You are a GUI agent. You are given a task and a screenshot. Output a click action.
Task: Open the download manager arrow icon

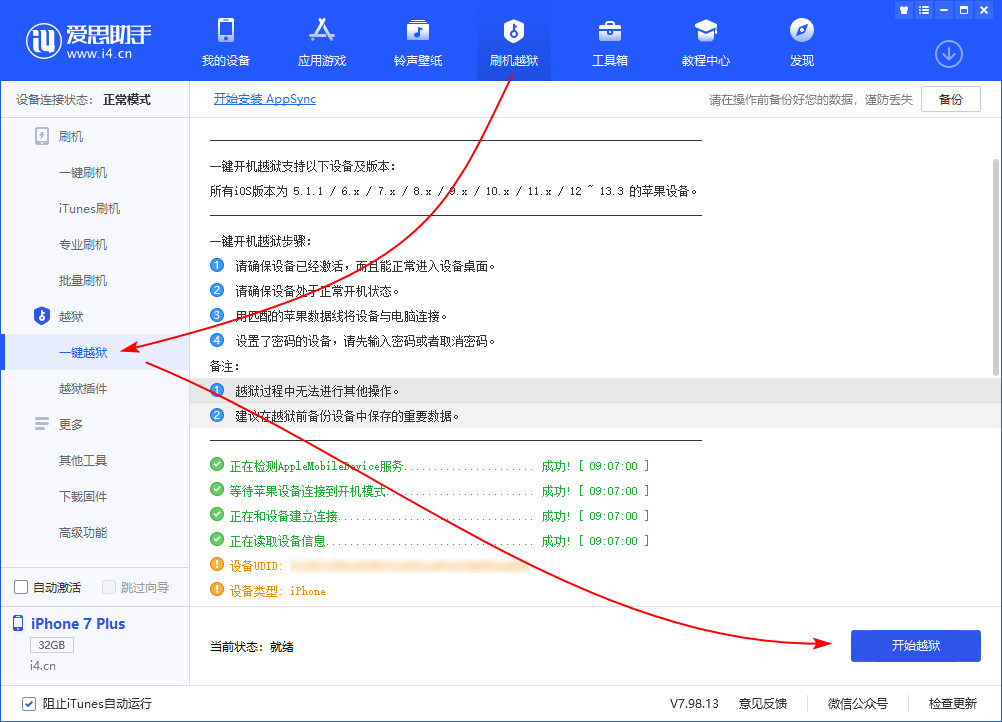click(949, 54)
